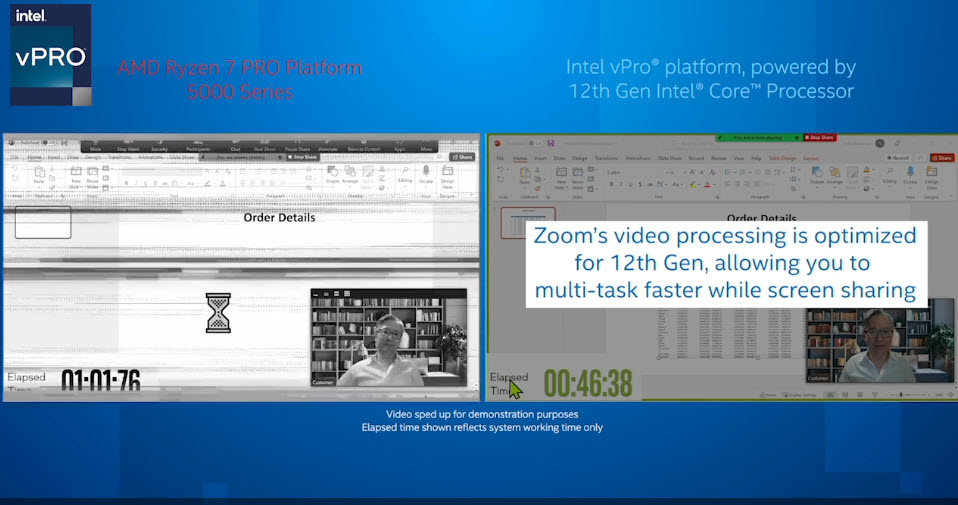Increase list indent in right PowerPoint ribbon

(x=768, y=172)
